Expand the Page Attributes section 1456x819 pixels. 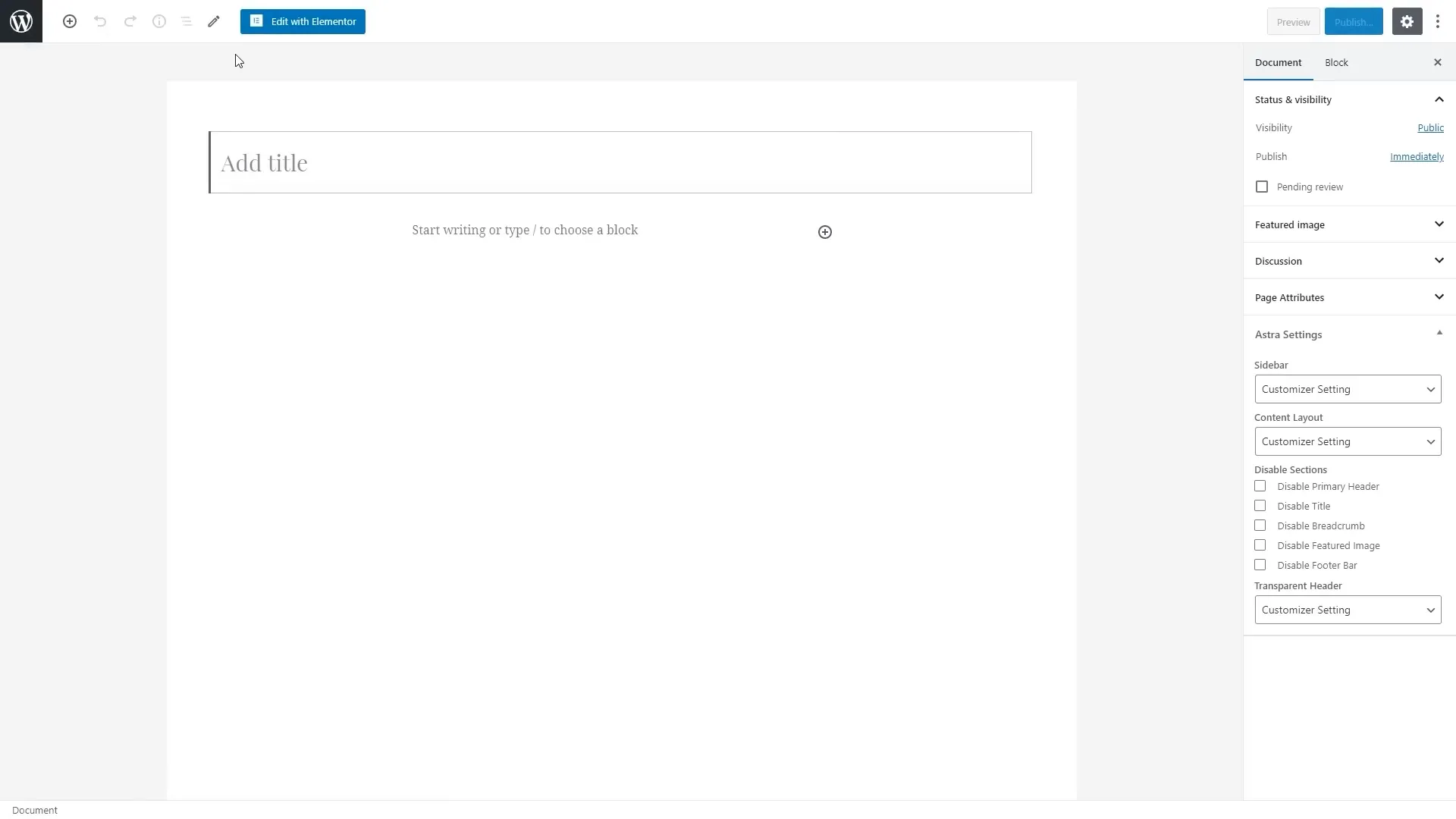tap(1348, 297)
